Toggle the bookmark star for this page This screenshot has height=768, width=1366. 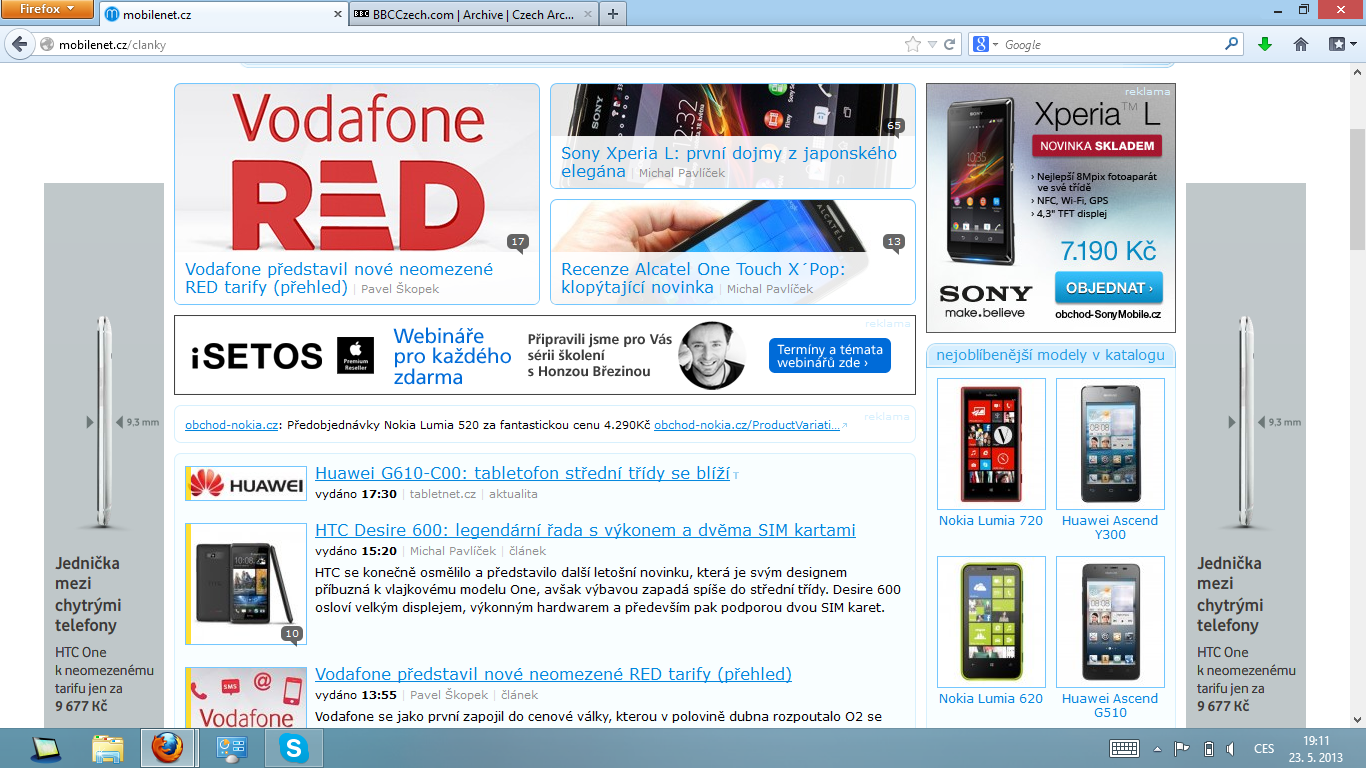coord(914,44)
